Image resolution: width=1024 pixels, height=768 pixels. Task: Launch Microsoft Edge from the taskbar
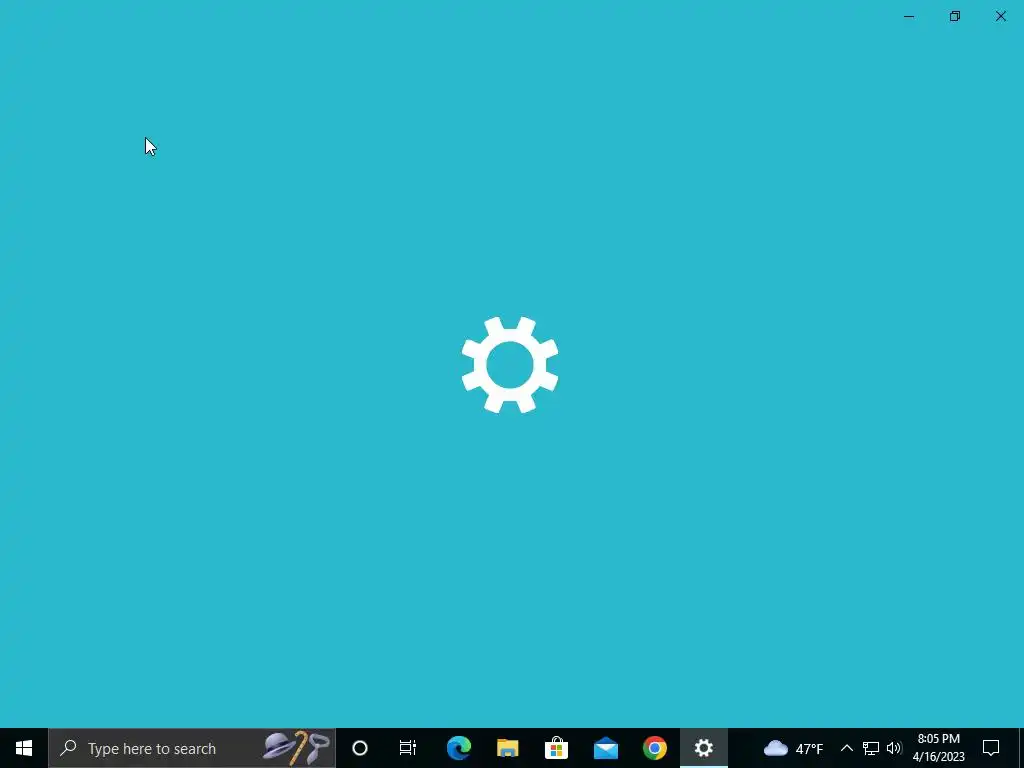coord(458,748)
